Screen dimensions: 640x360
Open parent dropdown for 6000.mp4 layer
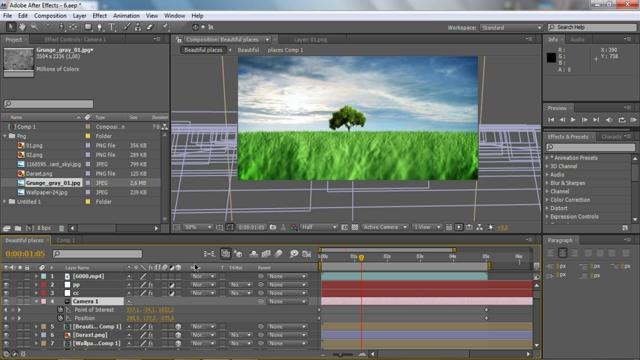[287, 276]
